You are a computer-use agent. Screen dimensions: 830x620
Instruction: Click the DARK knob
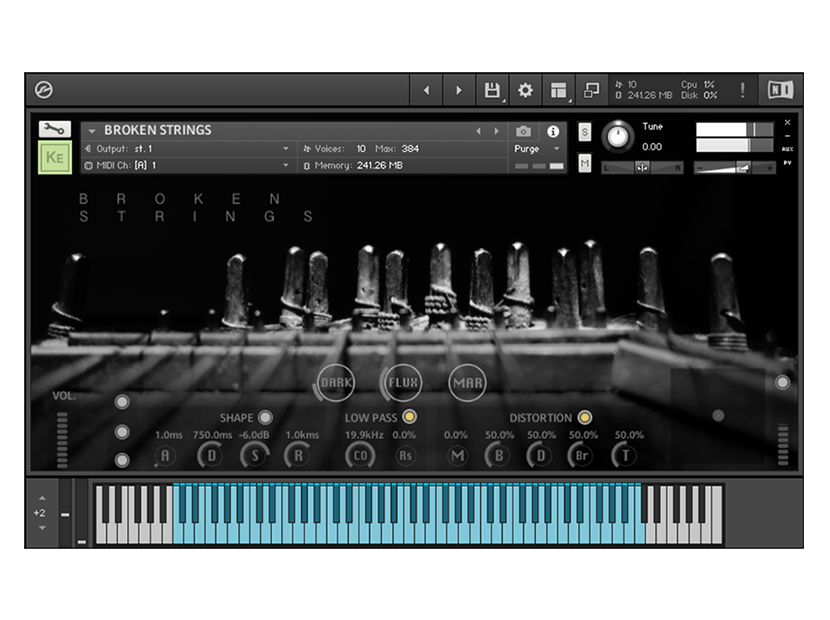336,382
